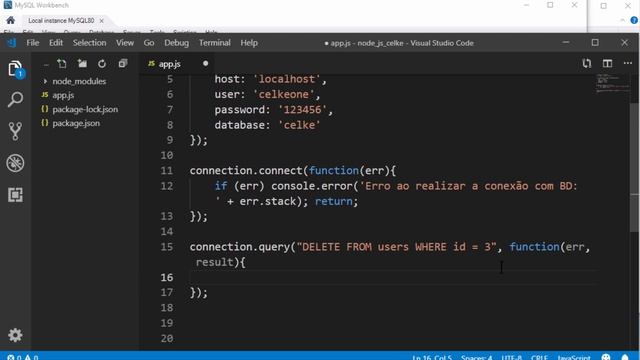Click the VS Code logo icon
640x360 pixels.
click(x=11, y=42)
